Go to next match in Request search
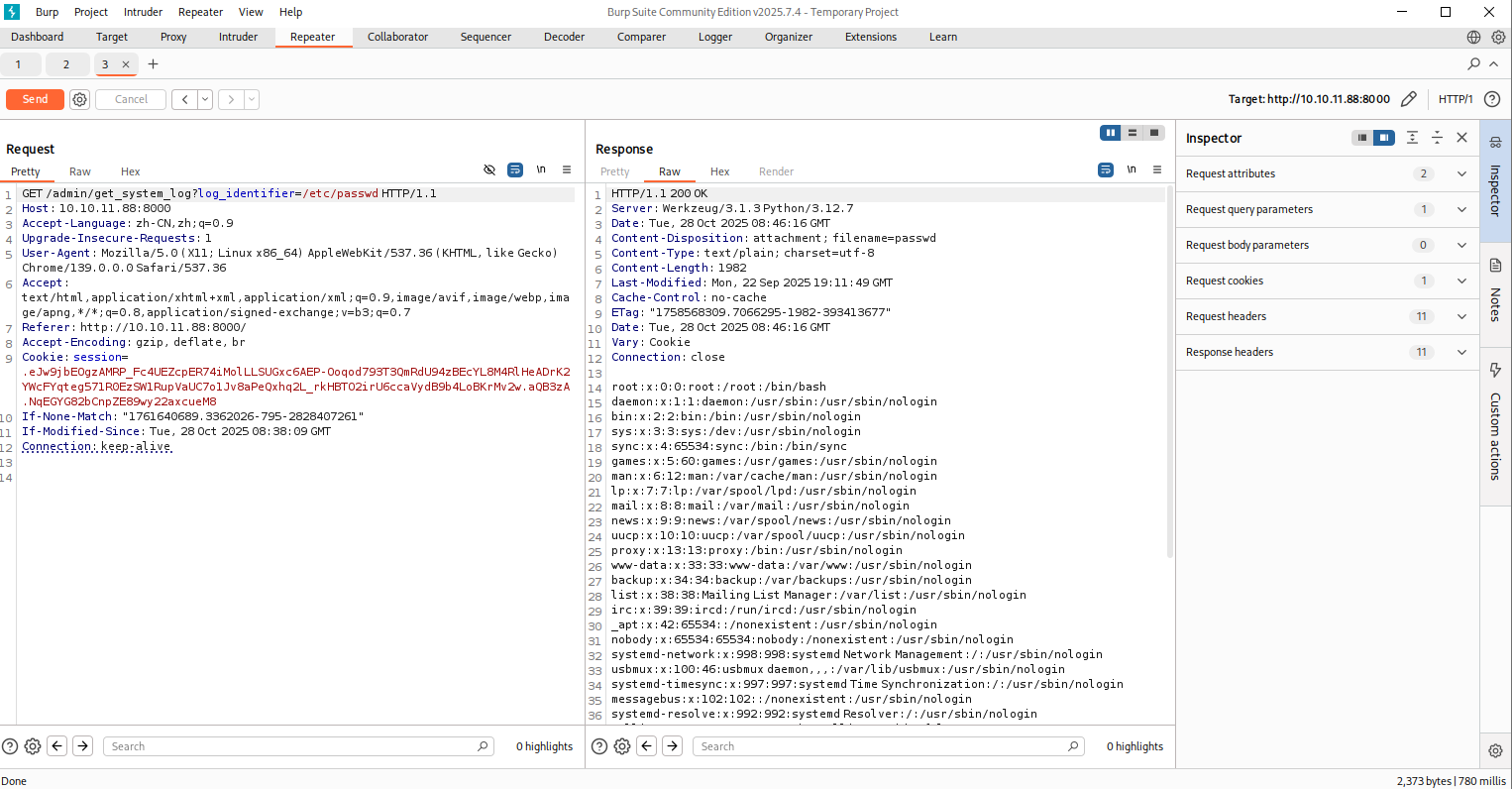1512x789 pixels. click(x=83, y=746)
